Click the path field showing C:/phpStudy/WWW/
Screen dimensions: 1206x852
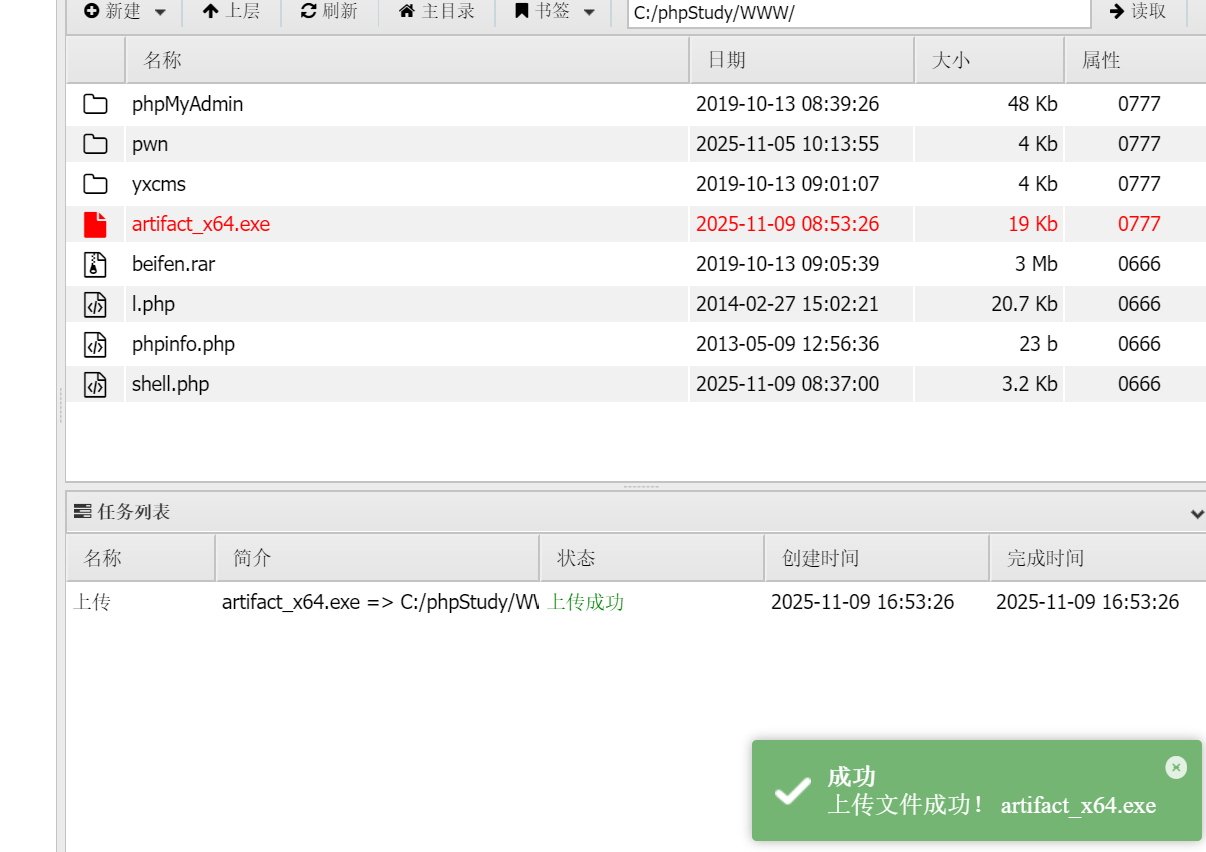click(x=859, y=13)
